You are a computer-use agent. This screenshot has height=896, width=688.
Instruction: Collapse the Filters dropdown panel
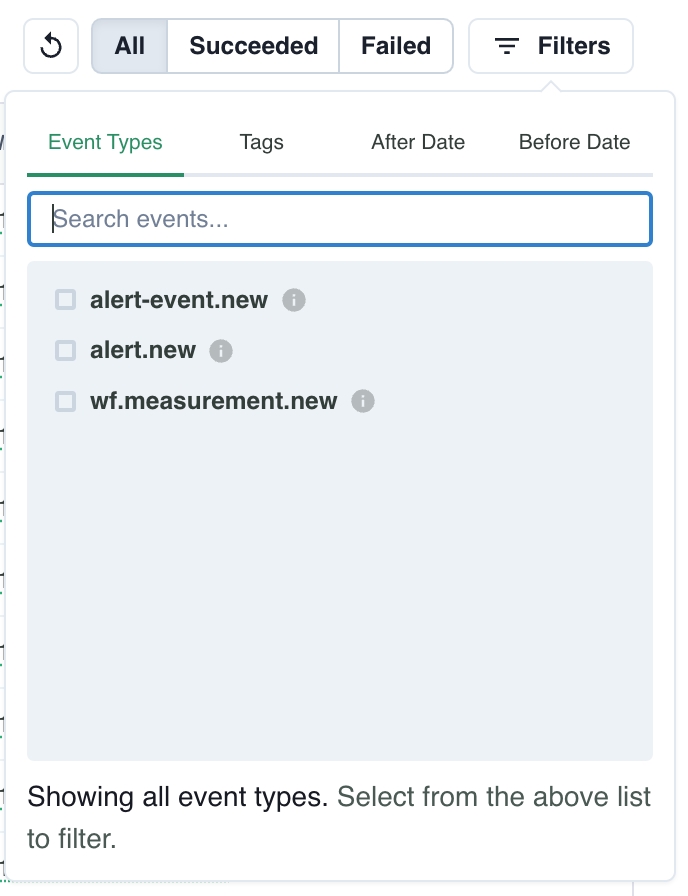(x=551, y=46)
